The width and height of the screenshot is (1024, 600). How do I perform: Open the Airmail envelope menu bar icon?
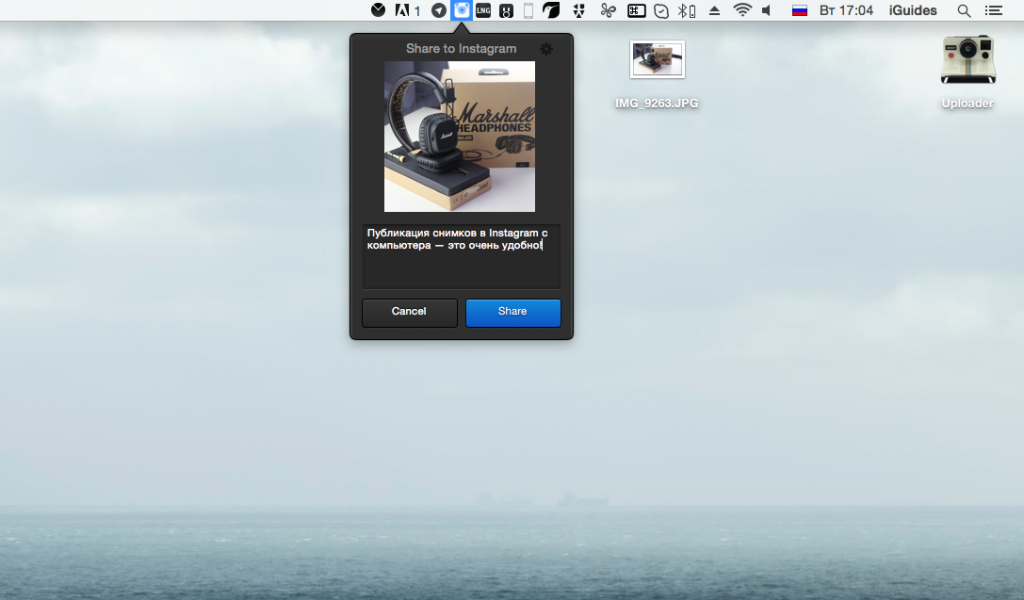pos(378,10)
